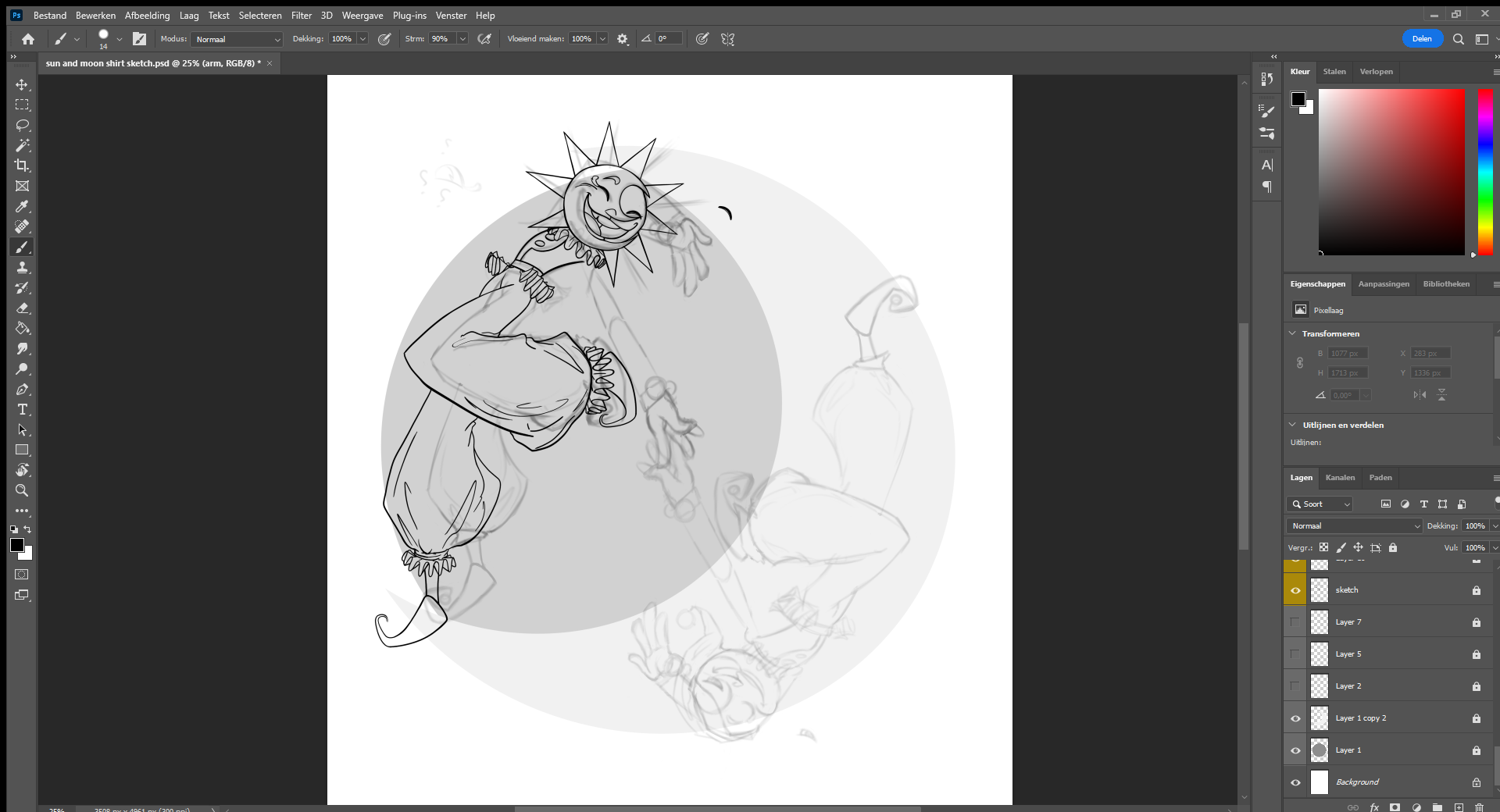Select the Smudge tool

[x=22, y=348]
